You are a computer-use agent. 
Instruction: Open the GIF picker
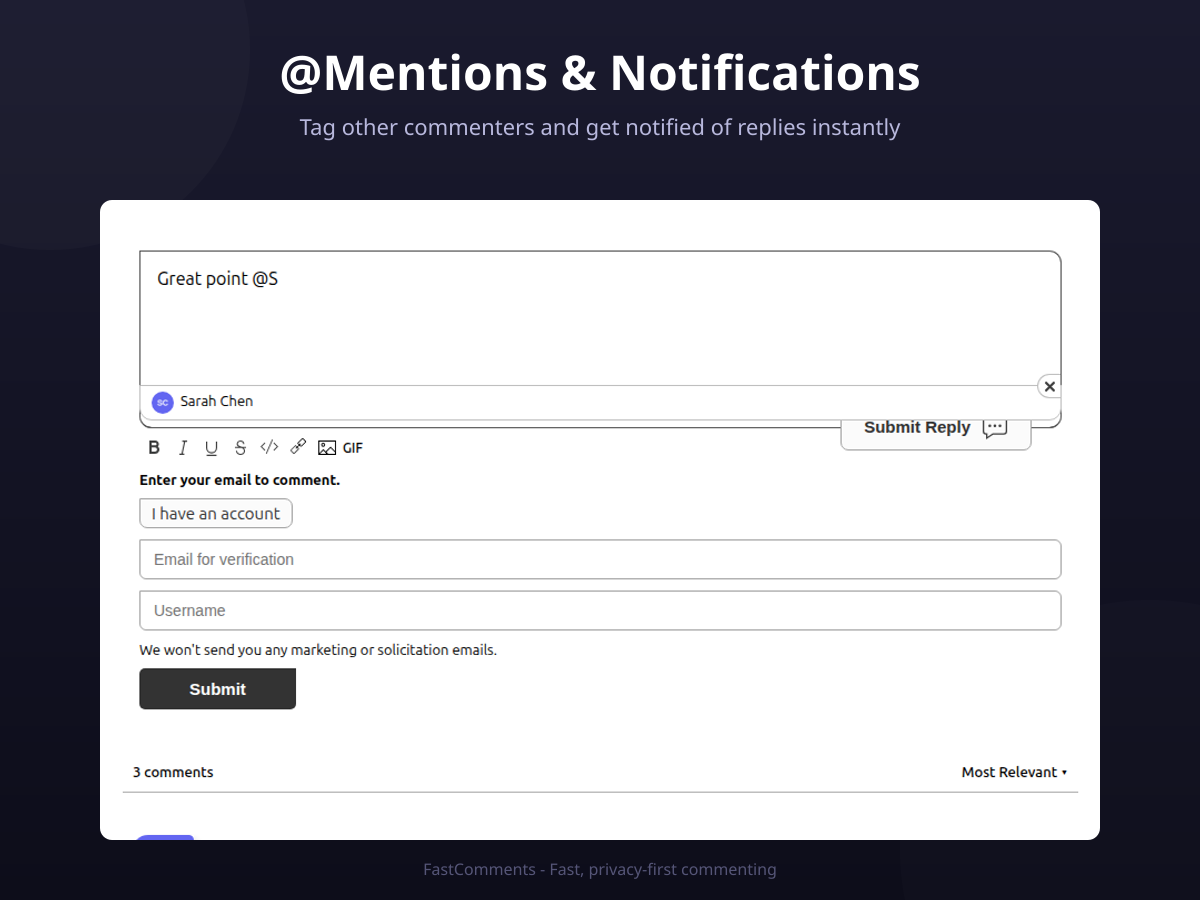coord(353,448)
